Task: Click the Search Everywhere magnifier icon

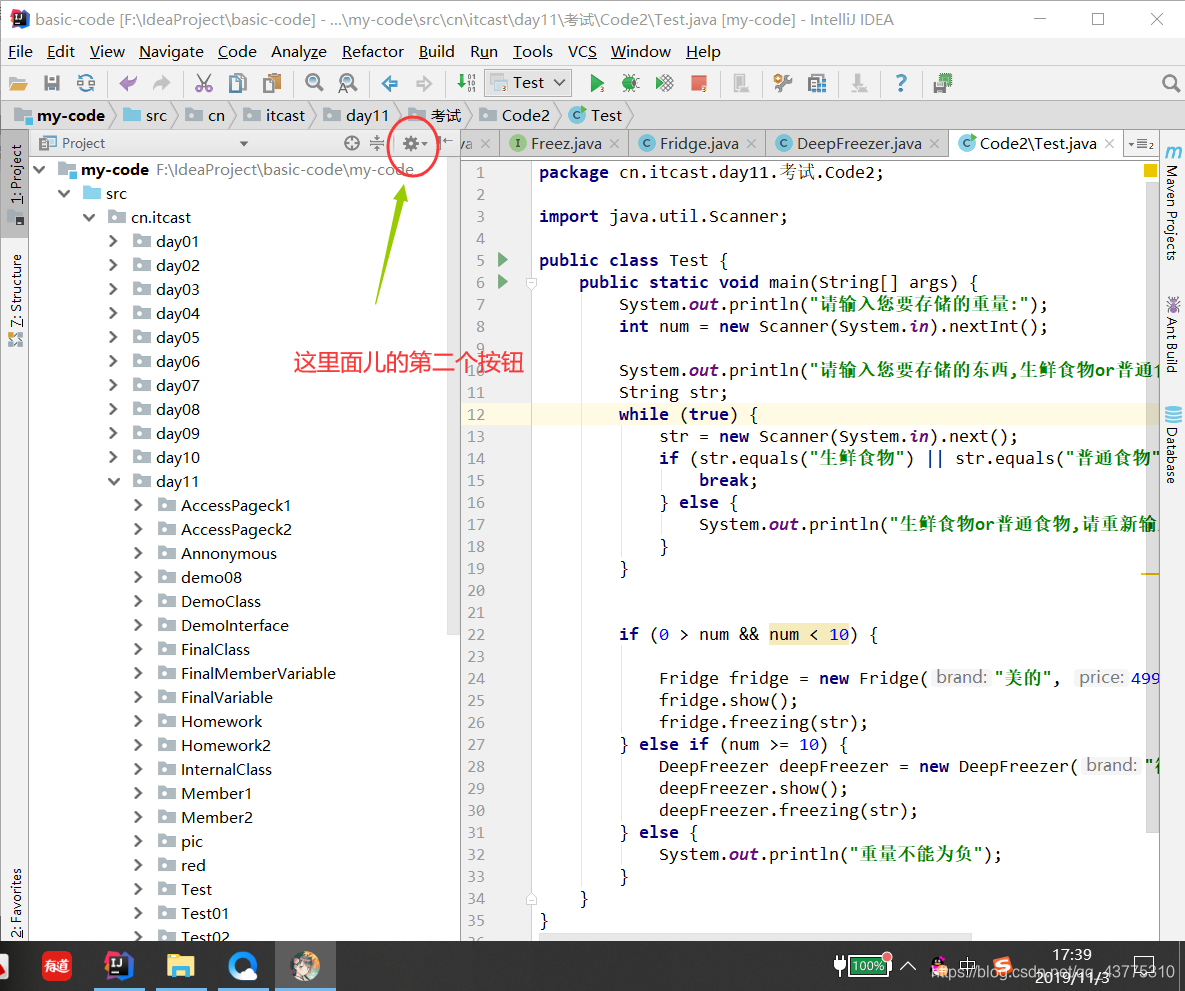Action: pos(1171,83)
